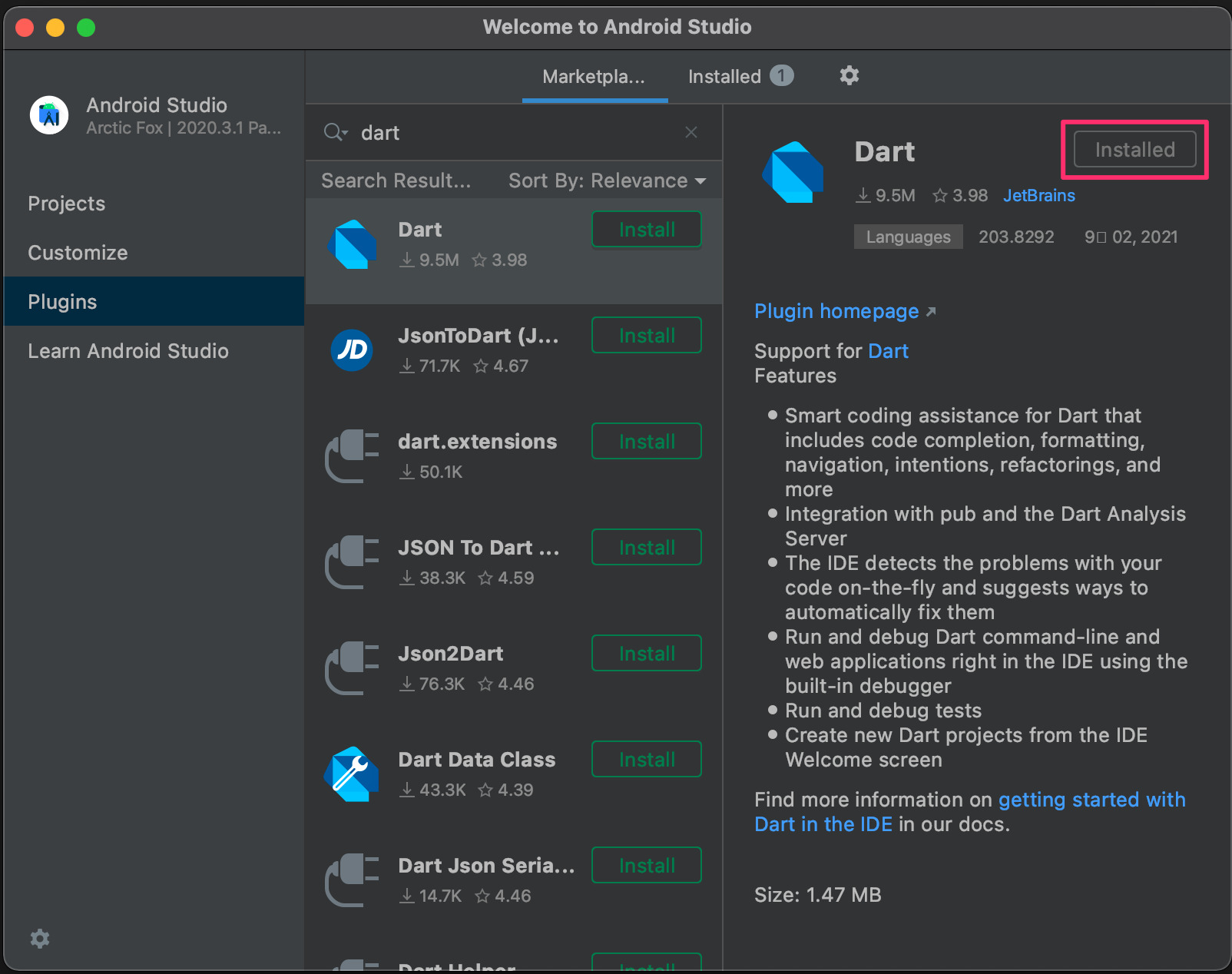Click the Dart plugin icon in results list
Screen dimensions: 1232x974
(x=353, y=244)
